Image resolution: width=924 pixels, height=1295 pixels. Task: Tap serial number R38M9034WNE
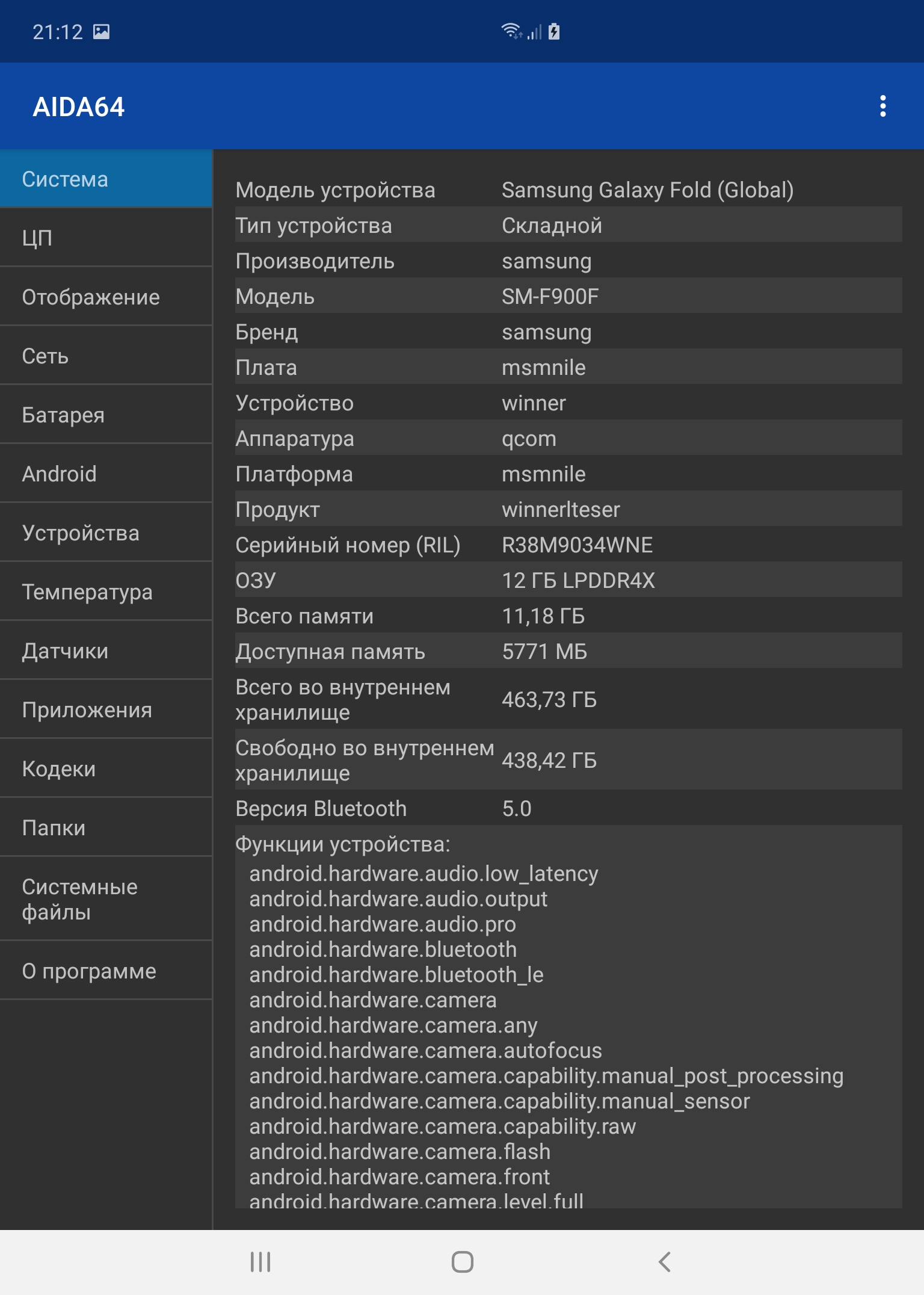577,545
